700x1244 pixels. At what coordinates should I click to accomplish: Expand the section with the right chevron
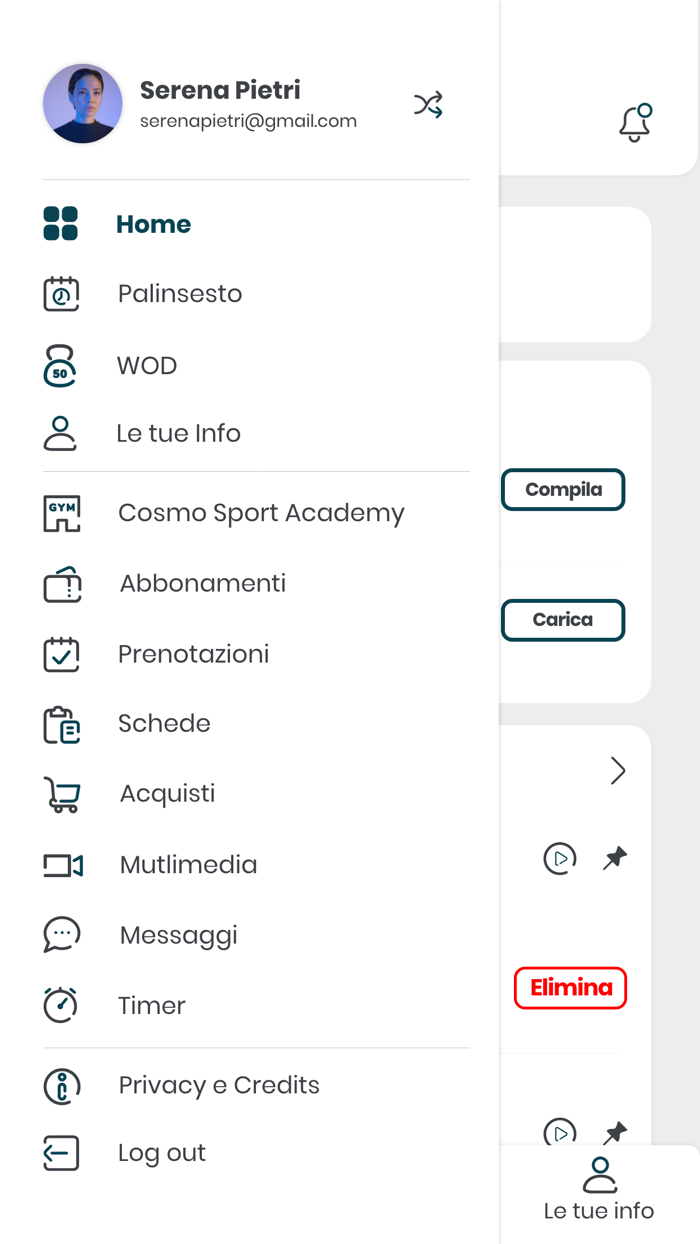click(x=618, y=771)
